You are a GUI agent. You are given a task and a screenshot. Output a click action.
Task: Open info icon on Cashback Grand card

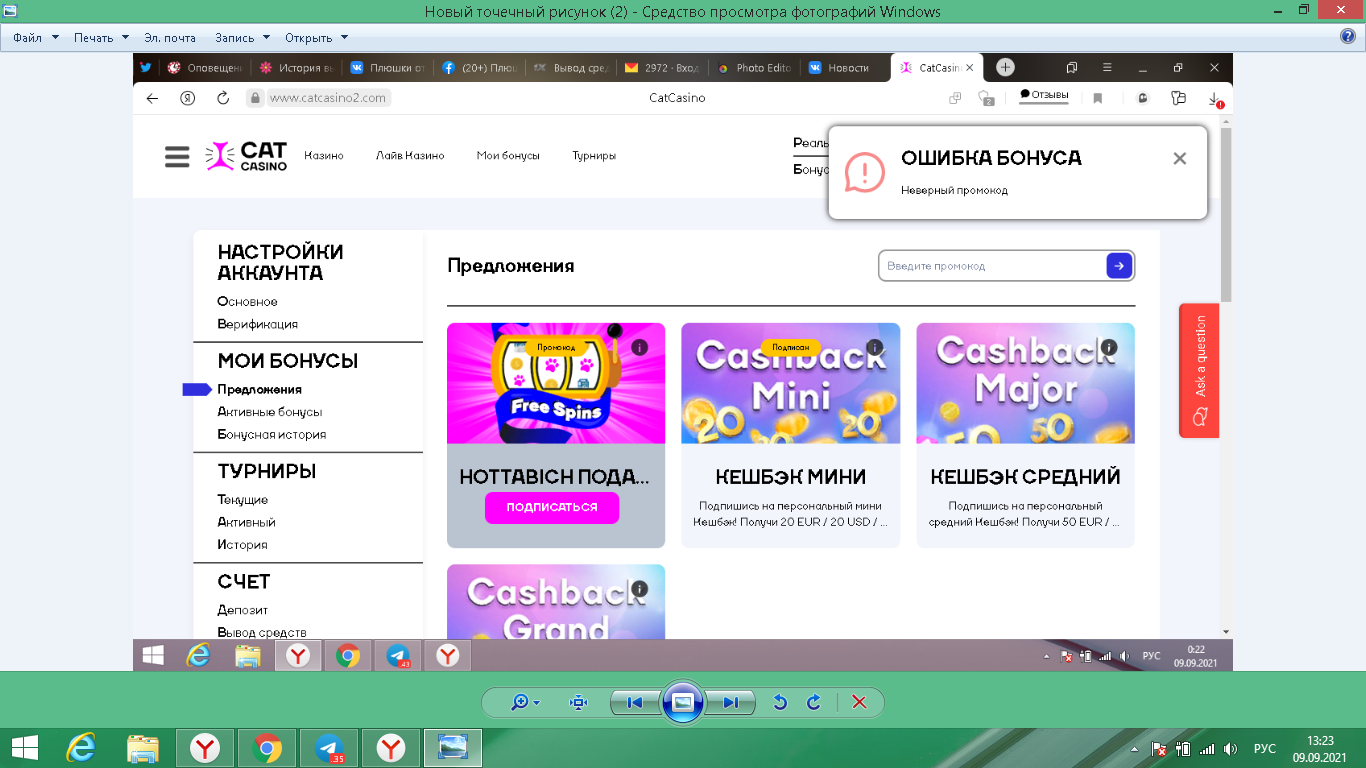tap(640, 589)
